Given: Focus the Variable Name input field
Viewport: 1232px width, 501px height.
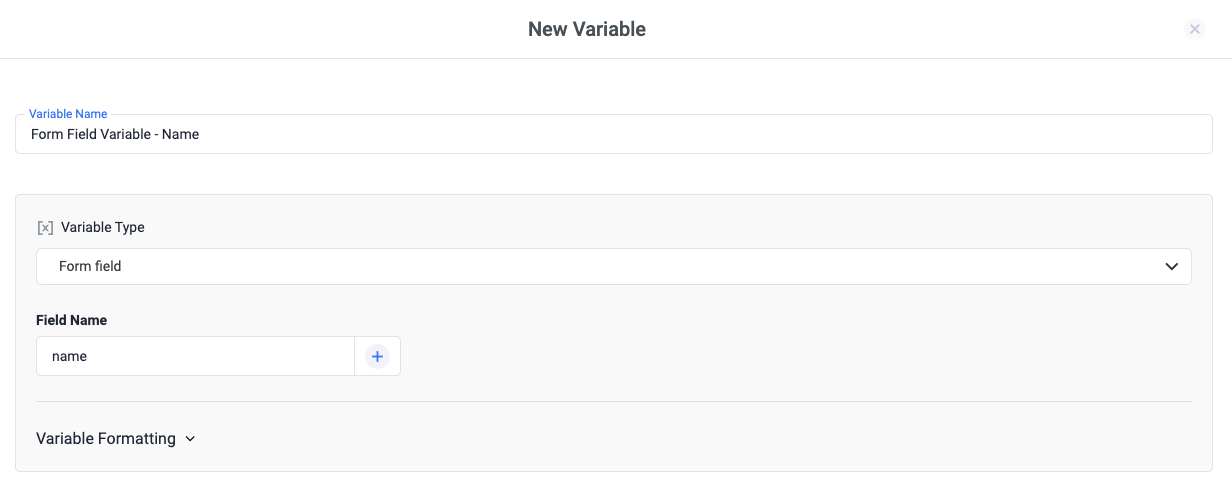Looking at the screenshot, I should pyautogui.click(x=614, y=134).
